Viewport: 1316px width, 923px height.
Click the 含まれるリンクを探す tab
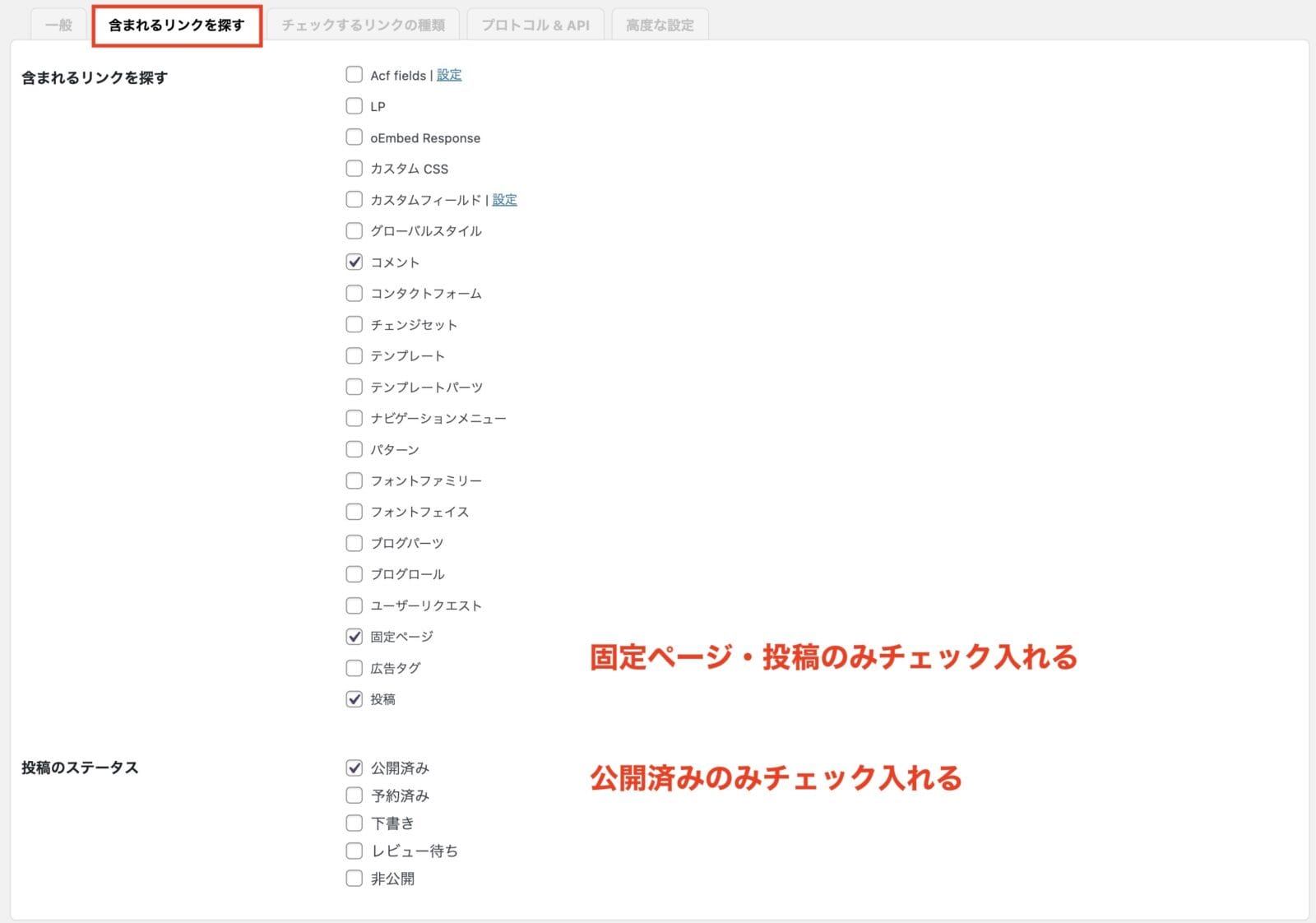click(x=177, y=25)
